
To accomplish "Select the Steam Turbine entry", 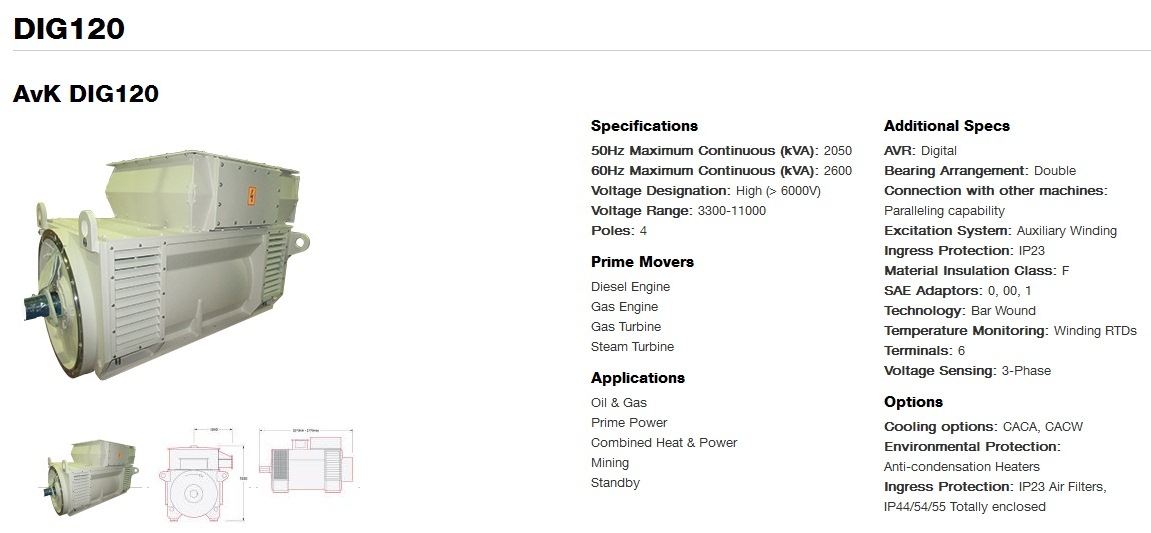I will pos(632,347).
